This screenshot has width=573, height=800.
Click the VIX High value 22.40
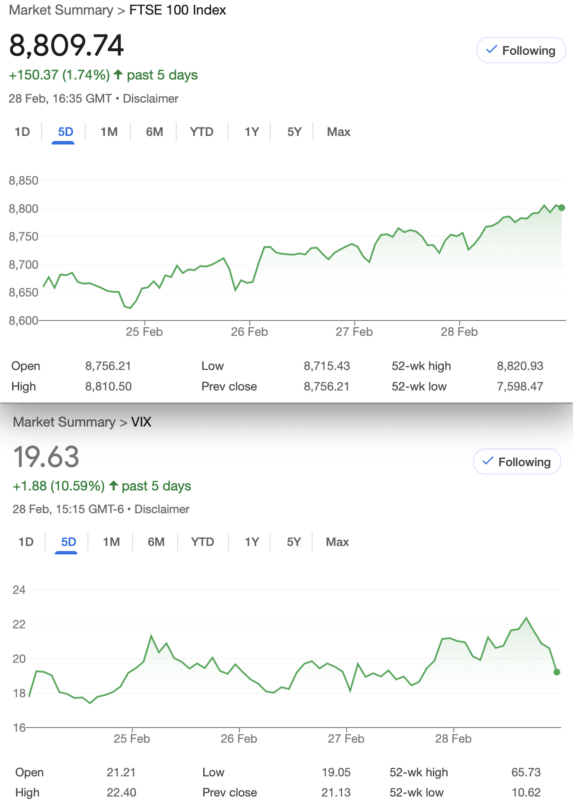point(121,792)
